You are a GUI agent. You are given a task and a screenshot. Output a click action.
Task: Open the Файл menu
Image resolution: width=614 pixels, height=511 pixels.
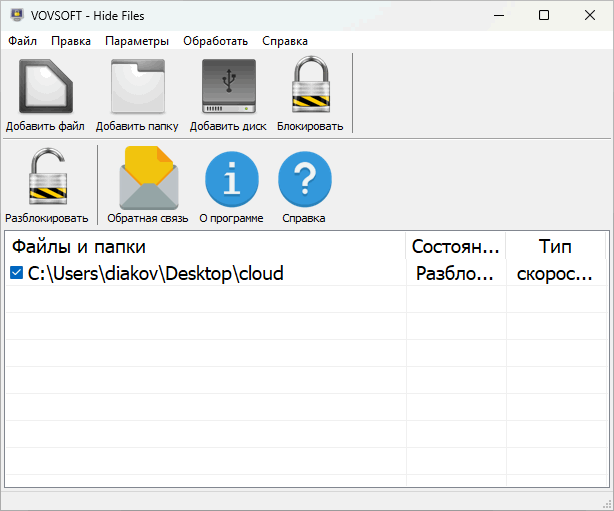click(22, 41)
